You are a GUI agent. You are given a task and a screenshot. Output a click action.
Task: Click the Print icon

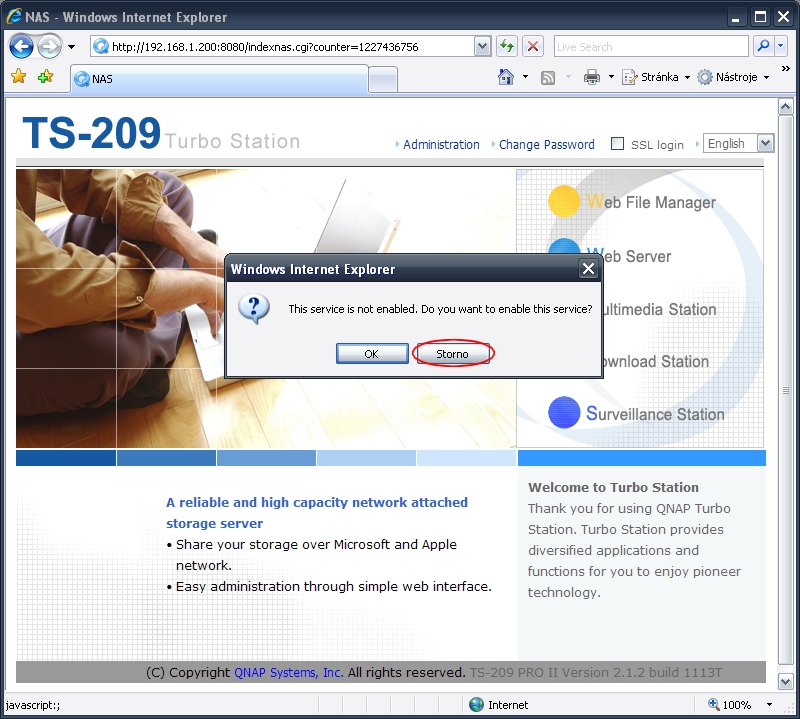coord(592,77)
